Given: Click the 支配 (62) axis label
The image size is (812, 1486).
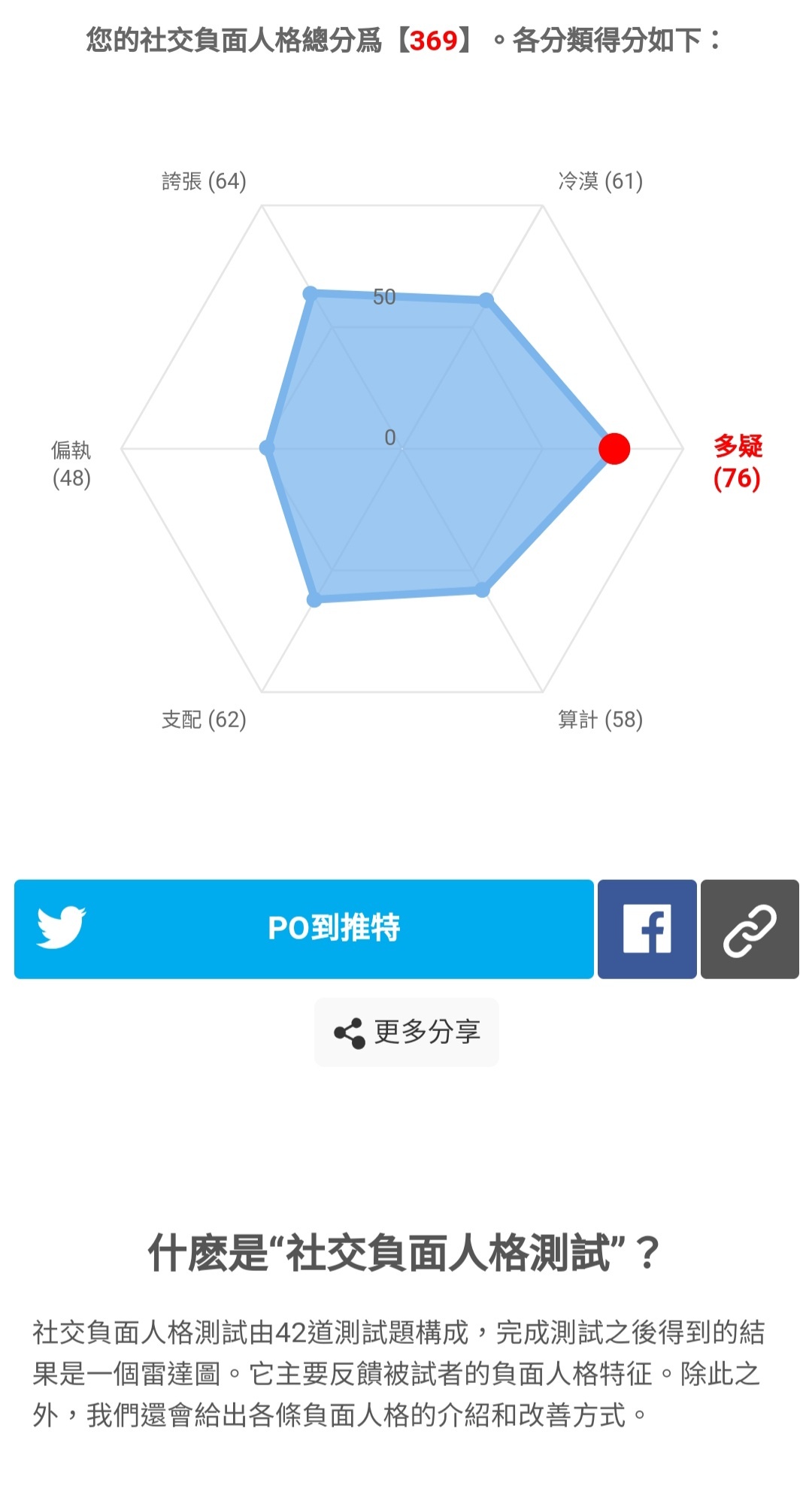Looking at the screenshot, I should coord(204,720).
